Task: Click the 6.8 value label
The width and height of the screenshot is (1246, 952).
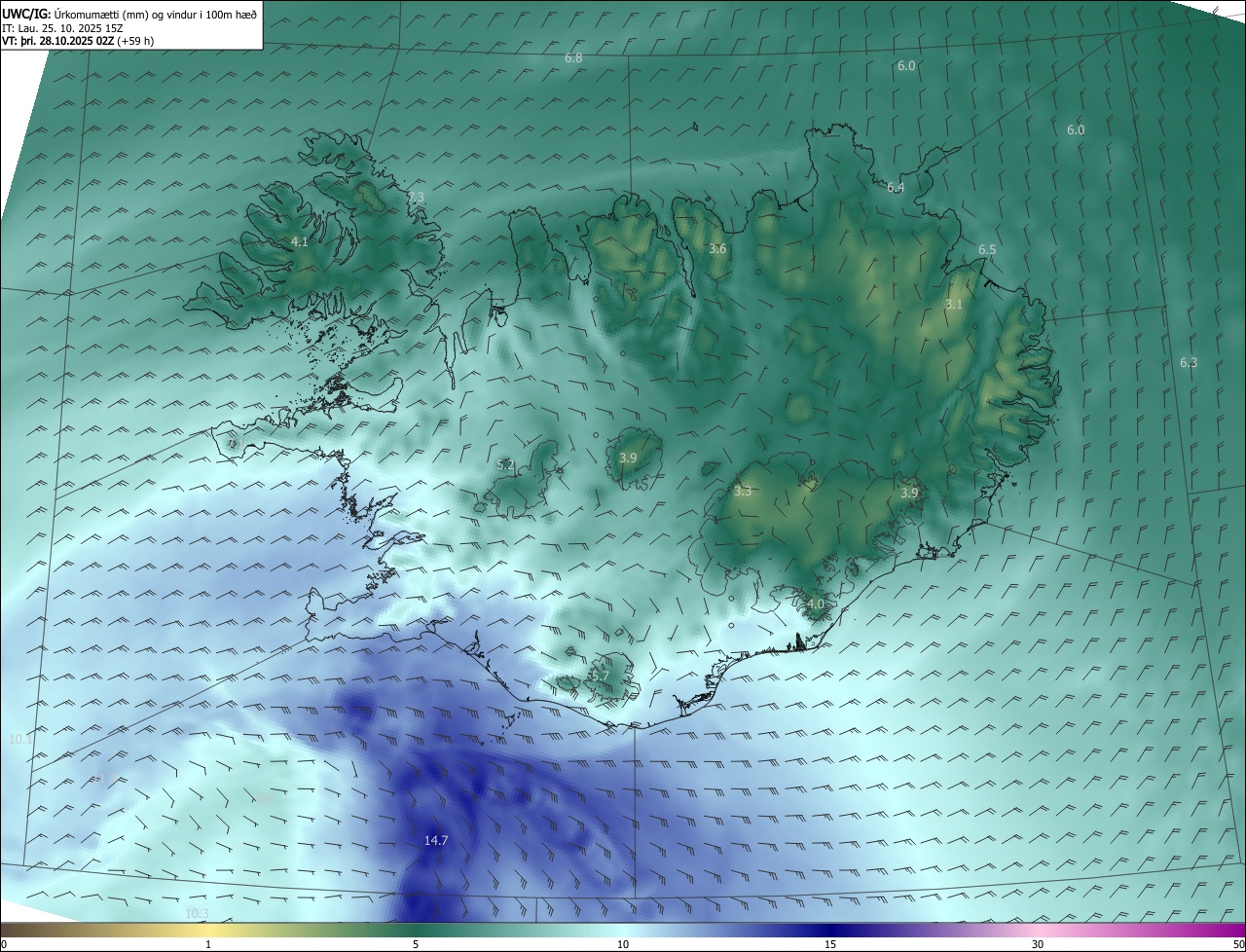Action: pos(573,58)
